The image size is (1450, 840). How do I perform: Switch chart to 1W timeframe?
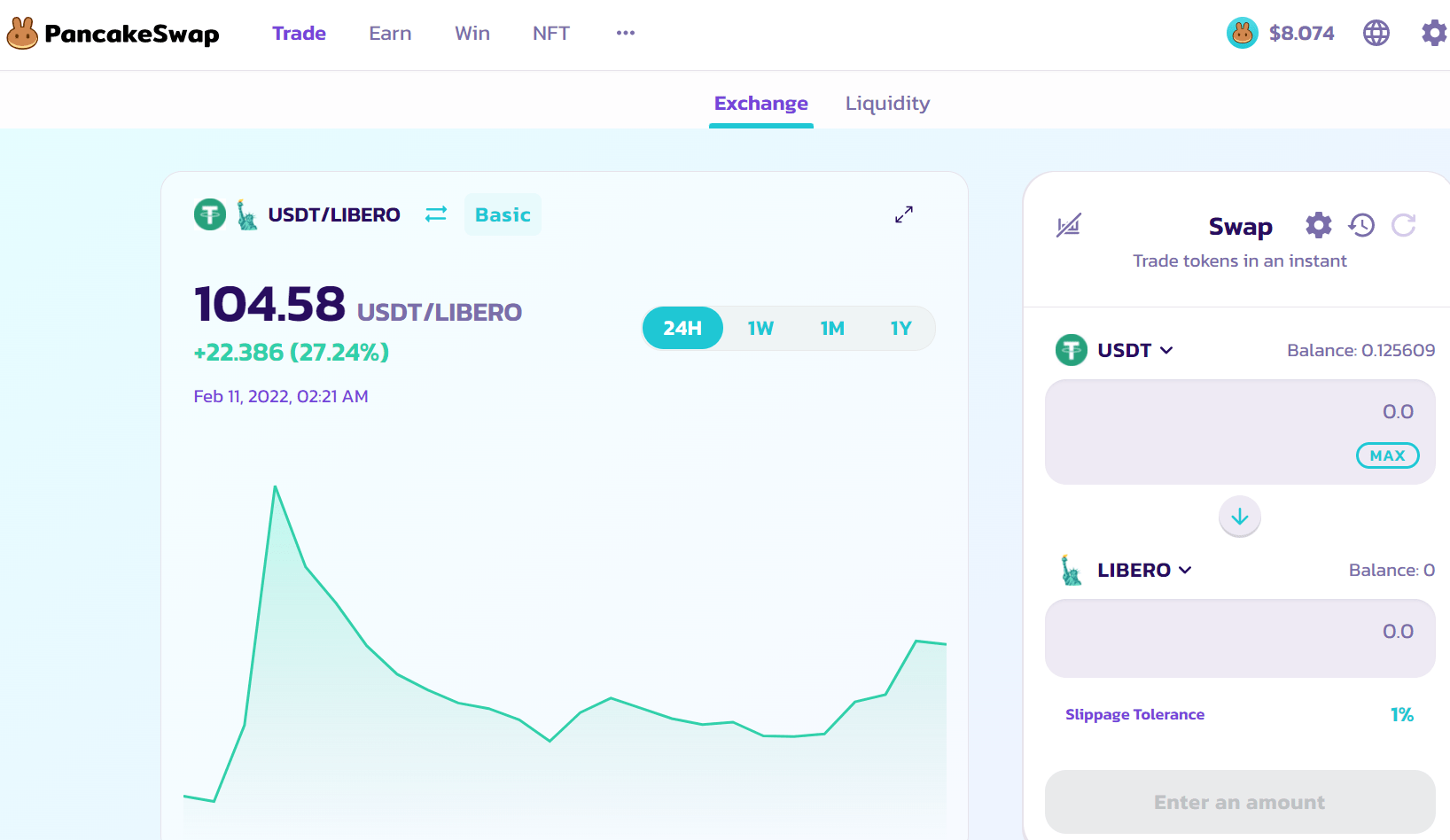pos(760,329)
